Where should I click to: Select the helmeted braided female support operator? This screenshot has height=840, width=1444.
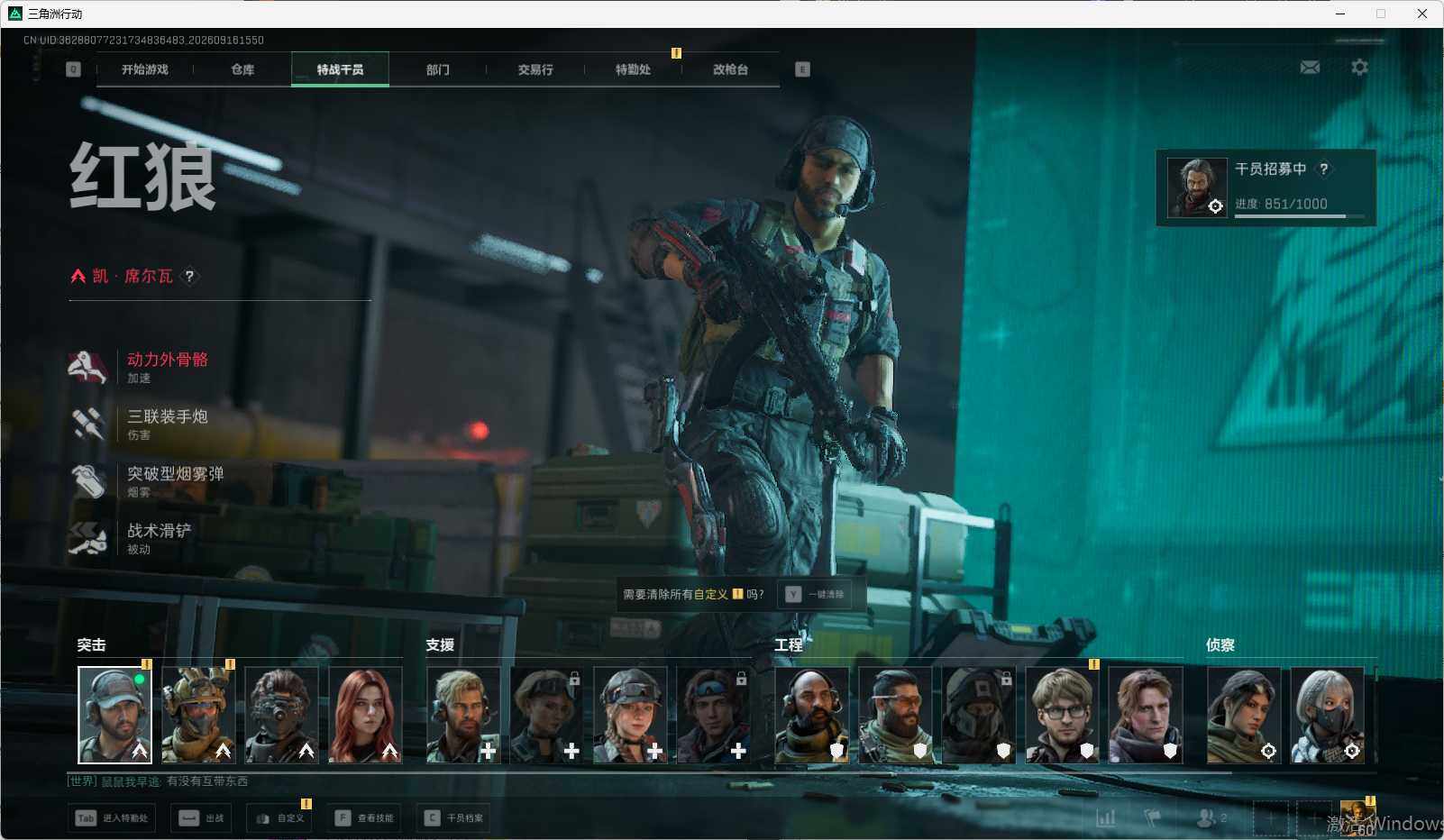[x=630, y=715]
